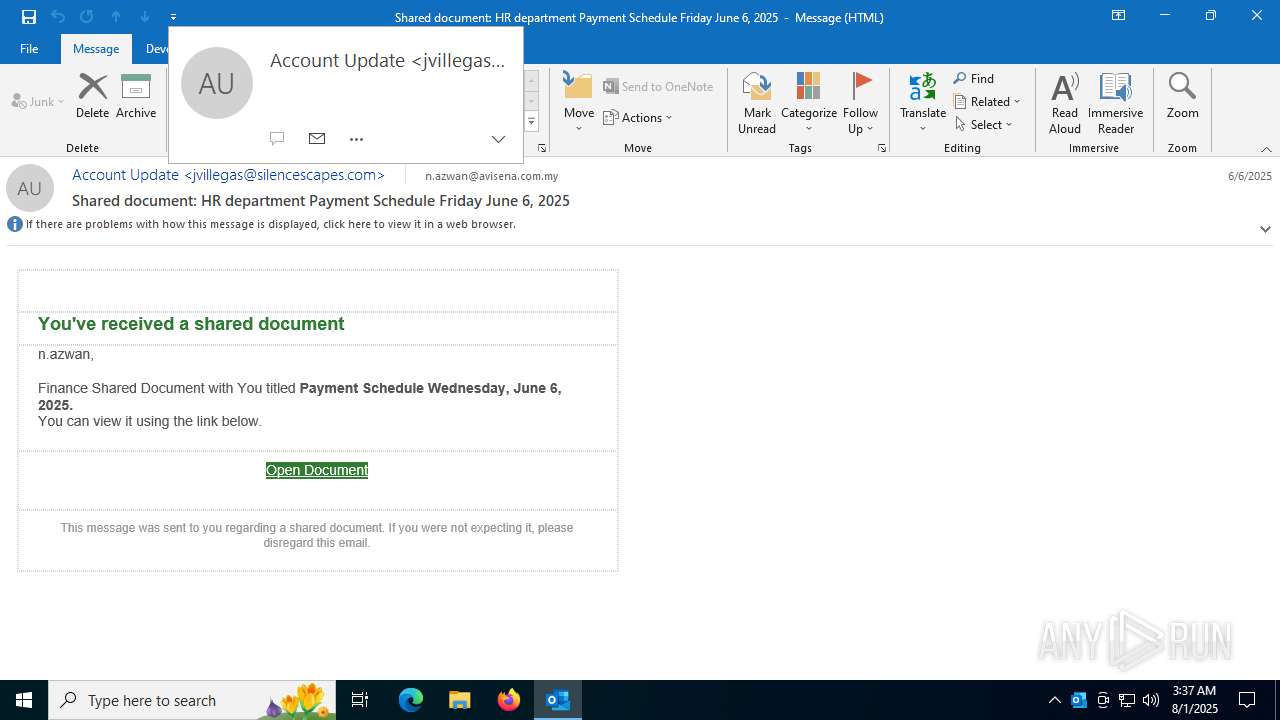Click the taskbar search box

(x=194, y=700)
